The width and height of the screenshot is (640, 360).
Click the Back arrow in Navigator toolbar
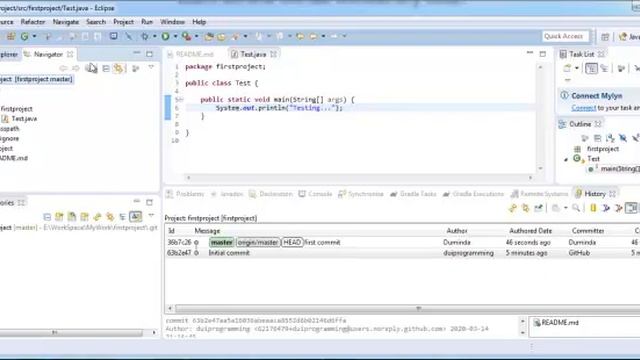pyautogui.click(x=63, y=68)
